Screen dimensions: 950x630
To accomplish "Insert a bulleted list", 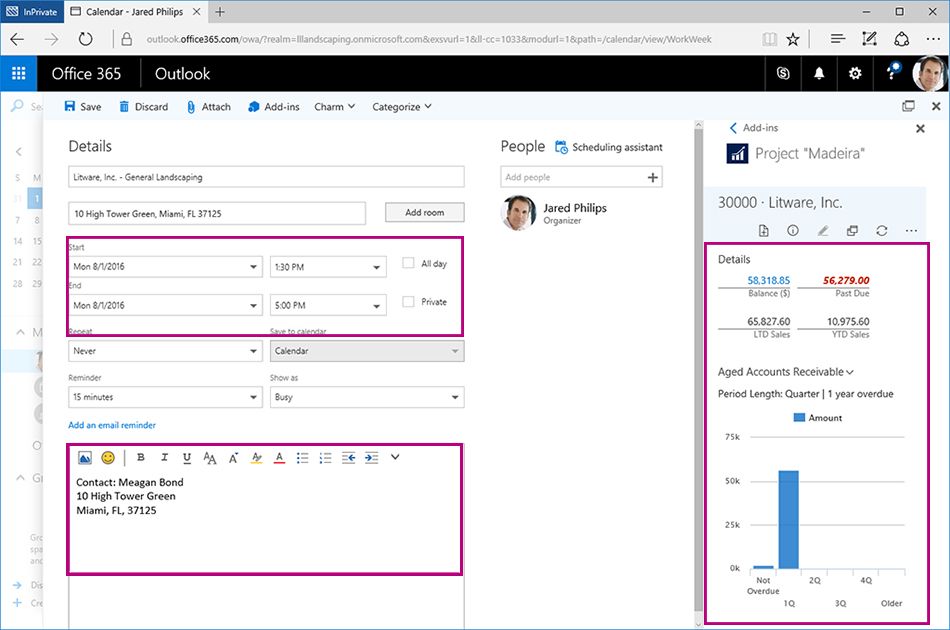I will pos(302,458).
